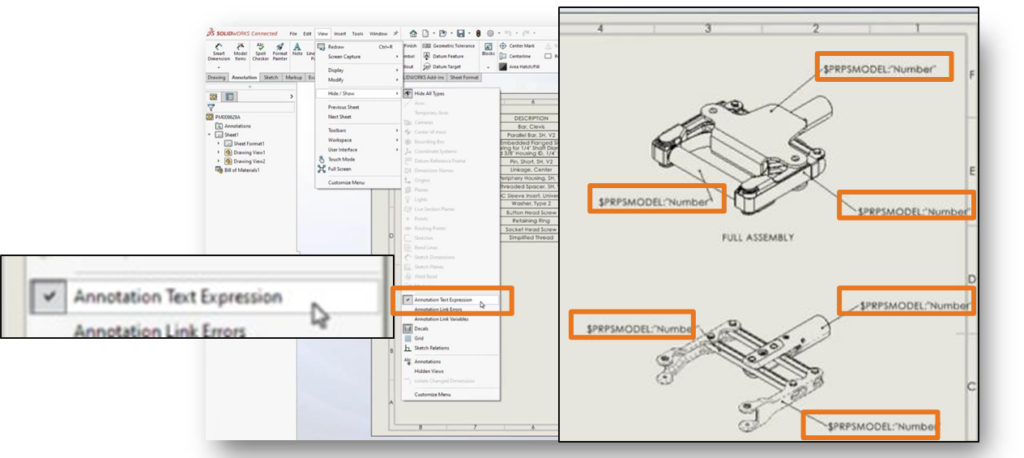Open the Smart Dimension dropdown arrow
This screenshot has width=1024, height=458.
click(x=219, y=67)
